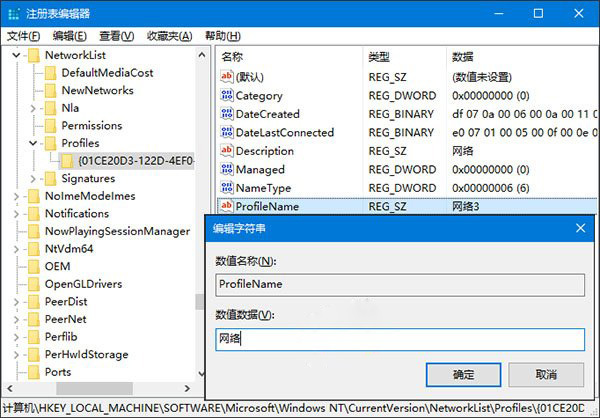Image resolution: width=600 pixels, height=418 pixels.
Task: Select the NewNetworks folder icon
Action: pyautogui.click(x=51, y=90)
